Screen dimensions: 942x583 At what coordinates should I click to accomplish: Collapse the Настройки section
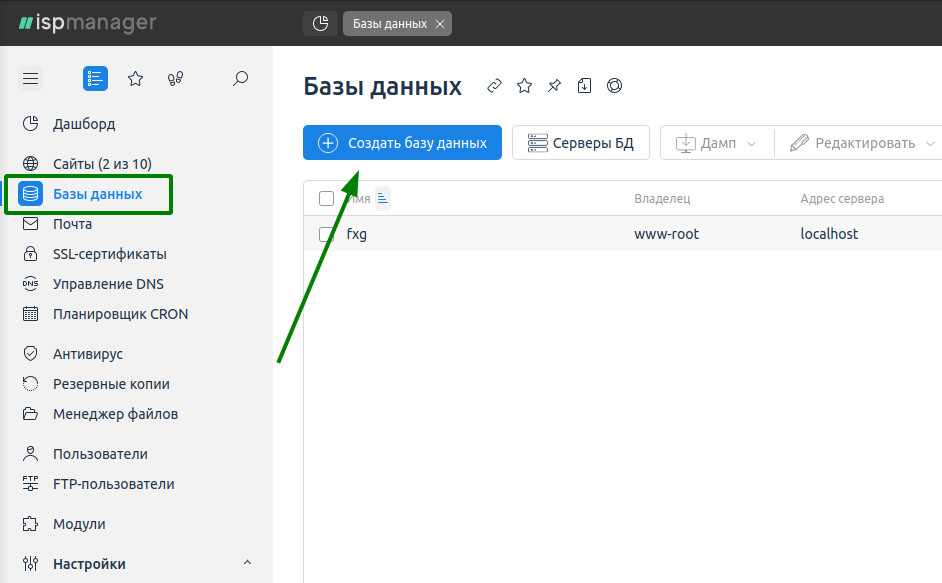coord(247,563)
